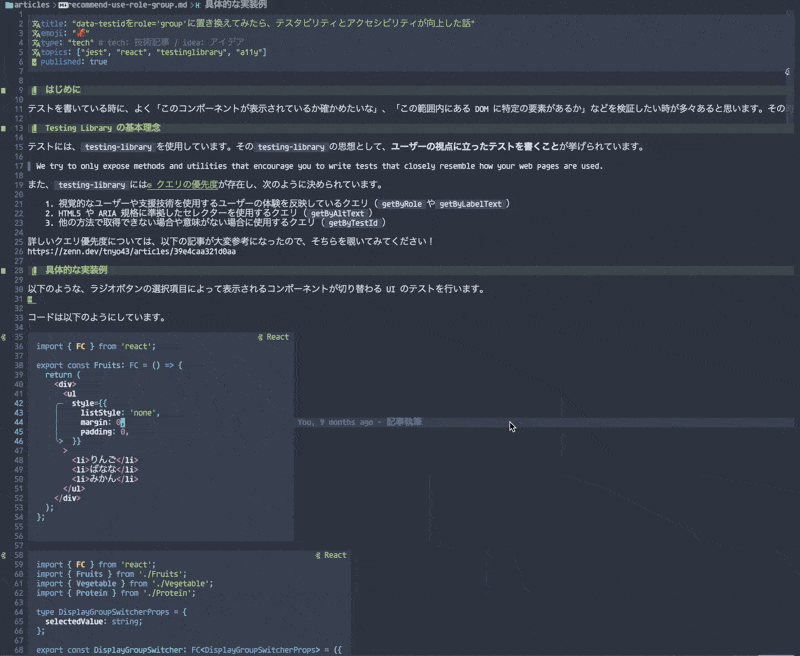Click the gutter sign marker on line 13
This screenshot has width=800, height=656.
coord(4,129)
